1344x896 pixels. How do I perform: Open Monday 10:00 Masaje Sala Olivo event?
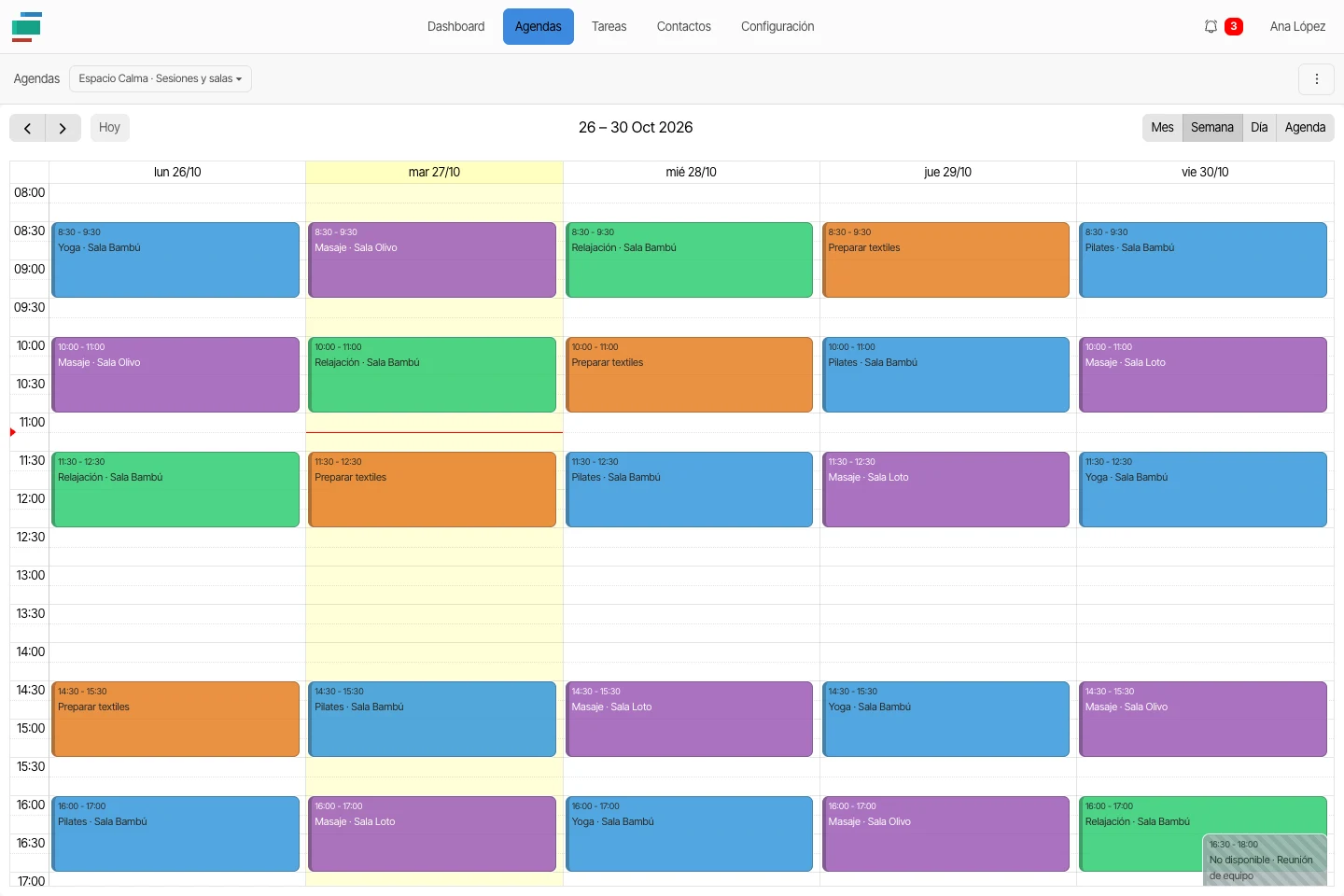175,375
